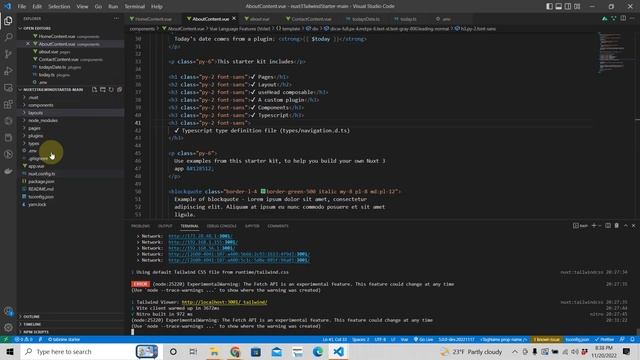
Task: Click UTF-8 encoding in status bar
Action: [x=380, y=339]
